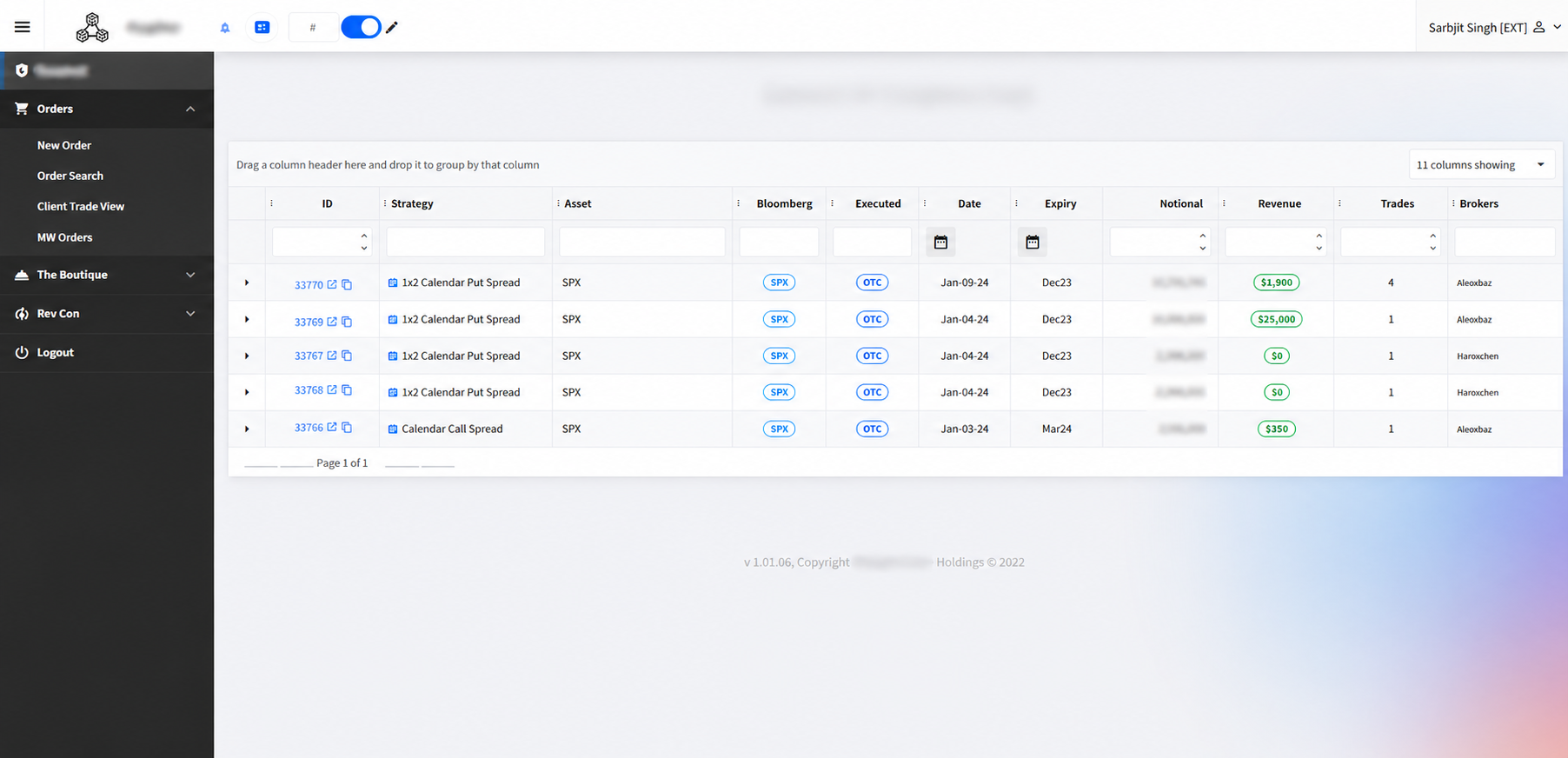Open the Executed column menu icon
1568x758 pixels.
(832, 203)
